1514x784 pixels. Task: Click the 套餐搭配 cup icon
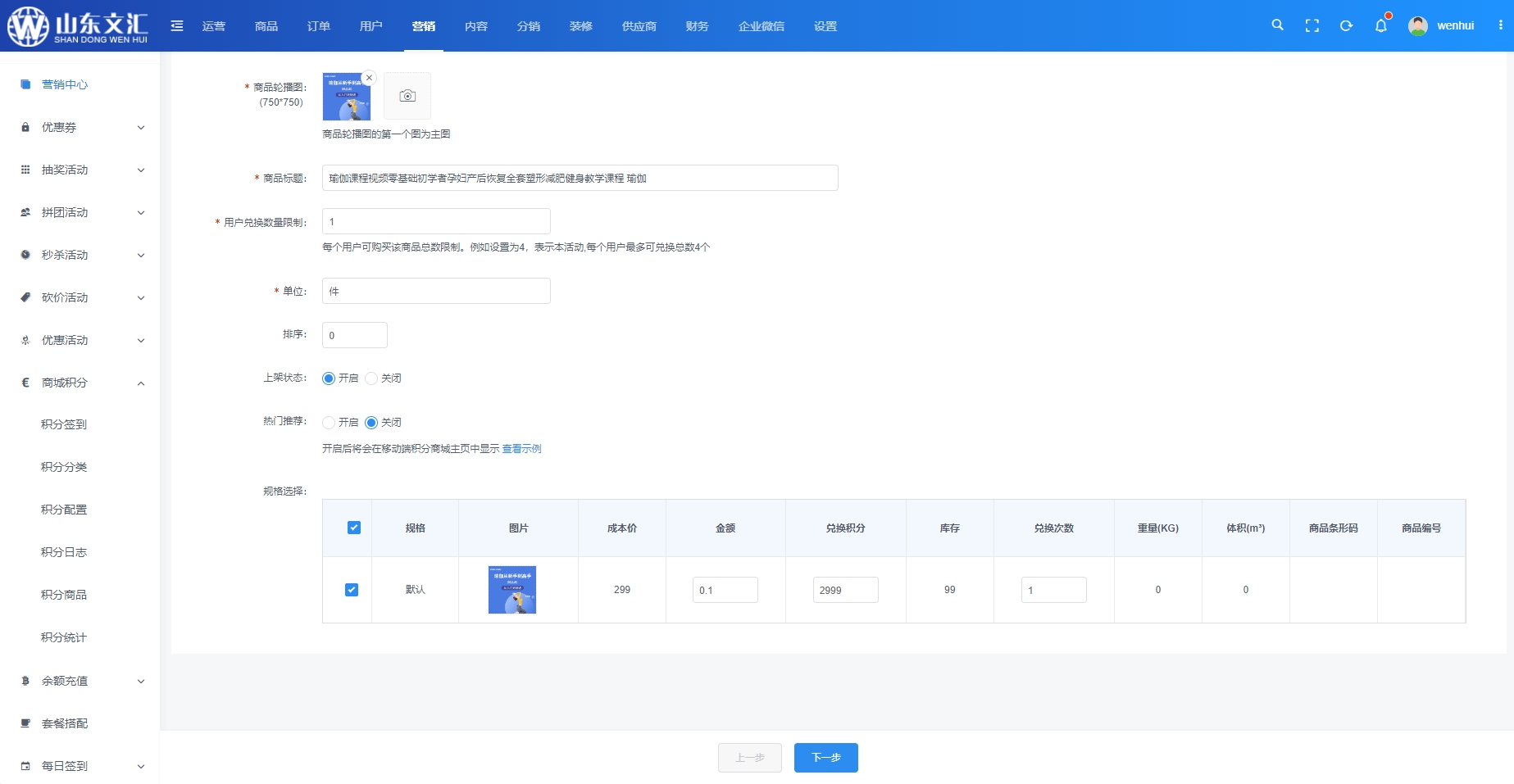pos(25,723)
